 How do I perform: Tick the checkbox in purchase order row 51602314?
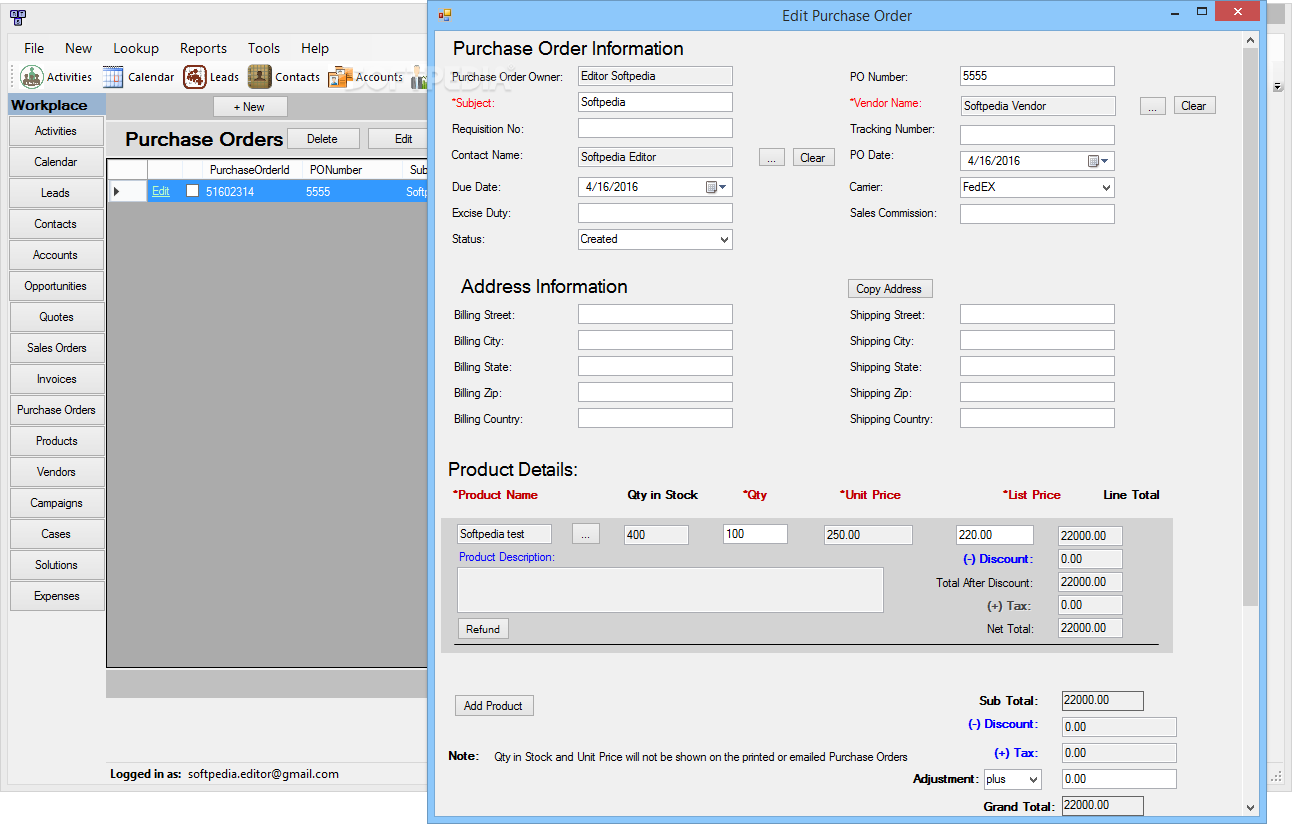[193, 191]
